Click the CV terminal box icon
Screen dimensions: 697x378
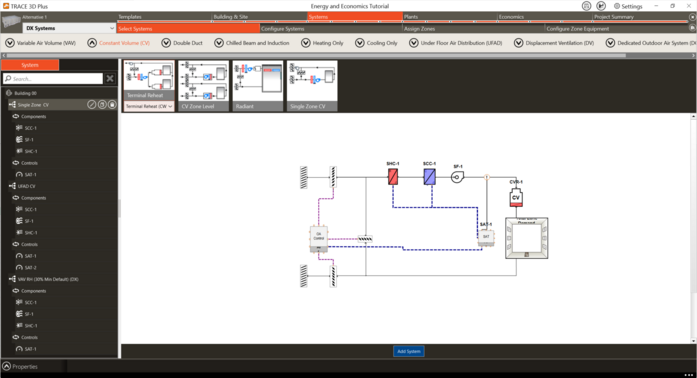(516, 197)
